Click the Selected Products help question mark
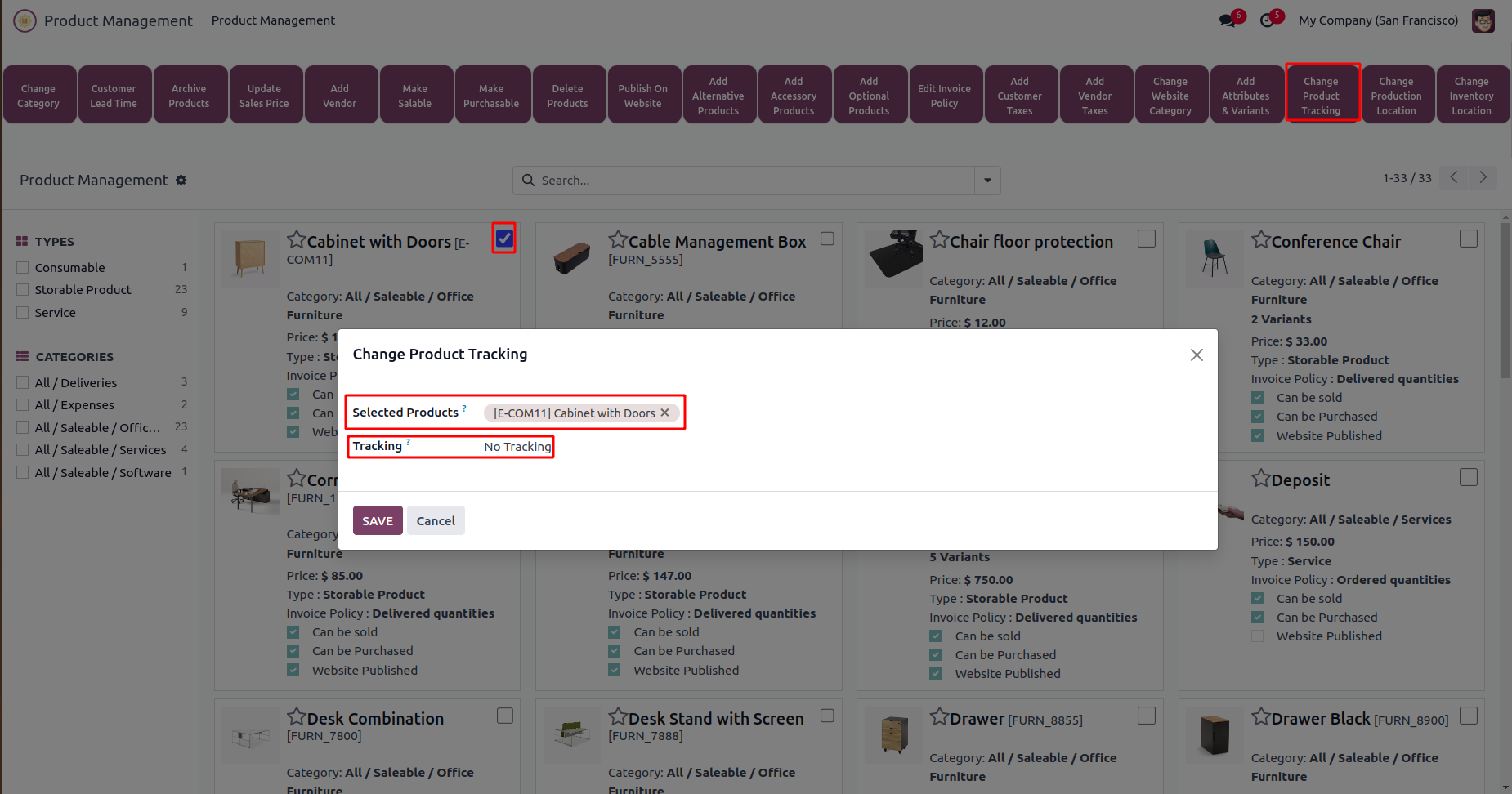The image size is (1512, 794). [x=464, y=408]
